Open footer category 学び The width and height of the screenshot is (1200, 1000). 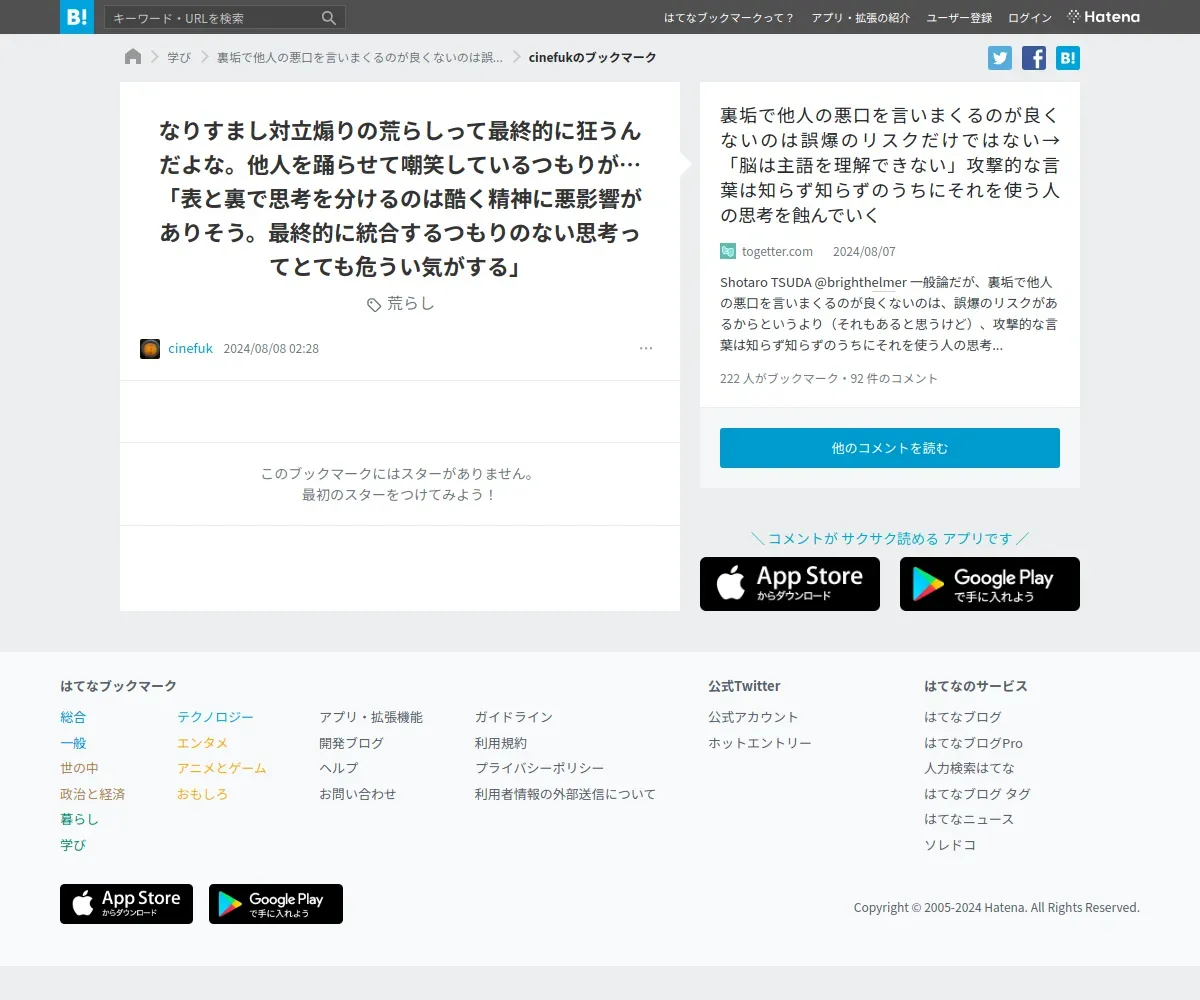tap(73, 845)
